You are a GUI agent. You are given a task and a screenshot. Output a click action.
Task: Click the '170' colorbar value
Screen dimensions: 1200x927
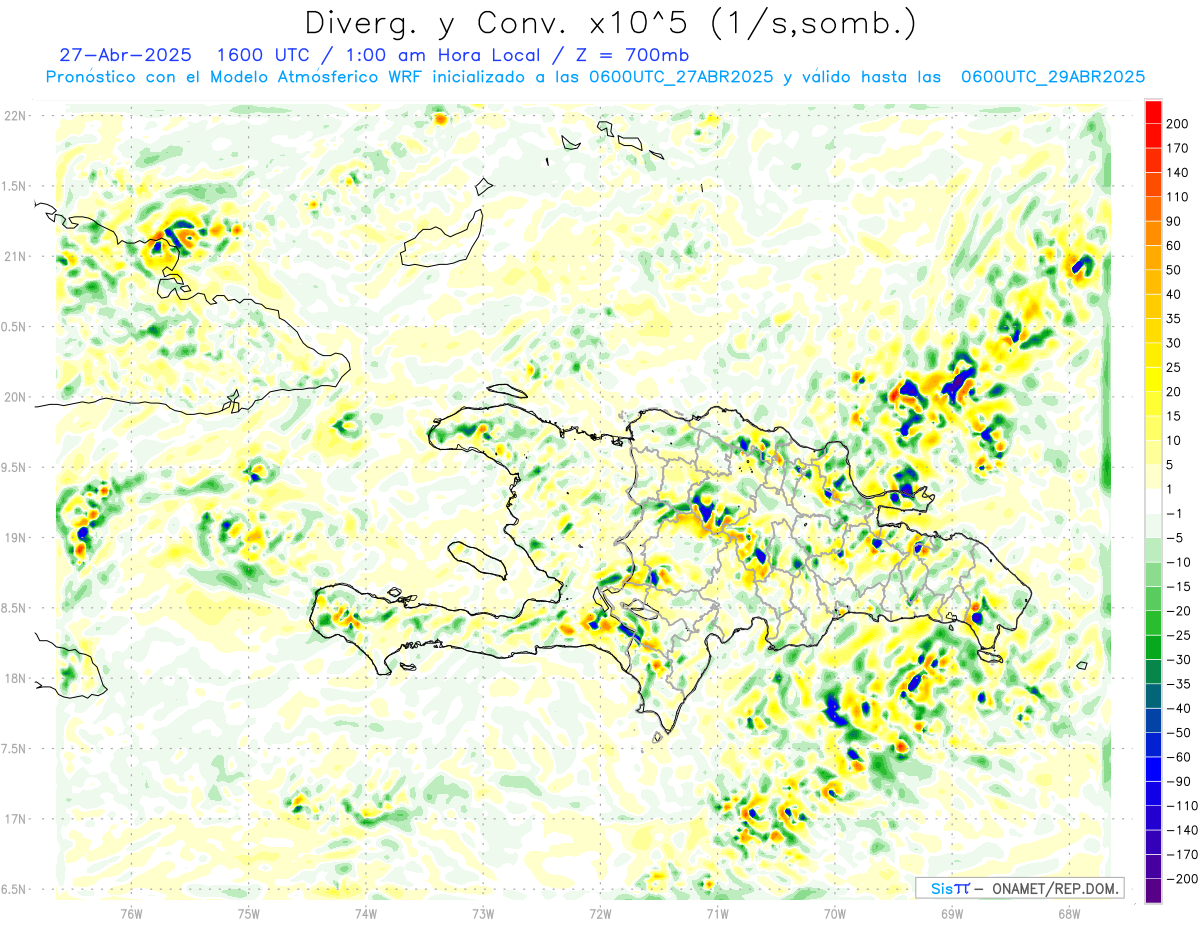pyautogui.click(x=1177, y=148)
